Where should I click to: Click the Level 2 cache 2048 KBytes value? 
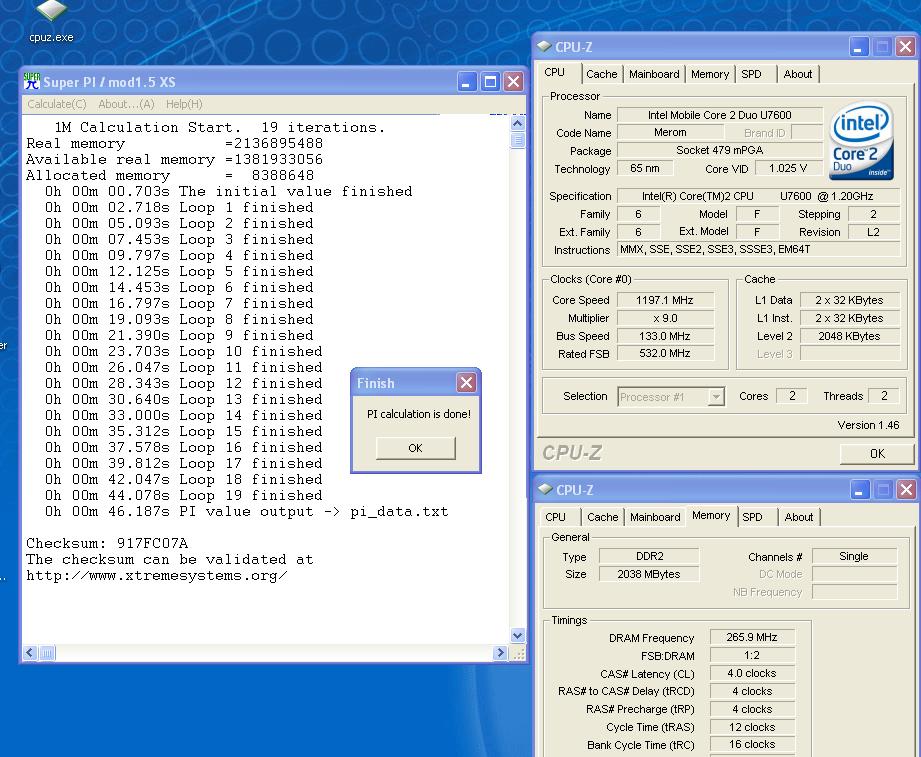pyautogui.click(x=849, y=336)
